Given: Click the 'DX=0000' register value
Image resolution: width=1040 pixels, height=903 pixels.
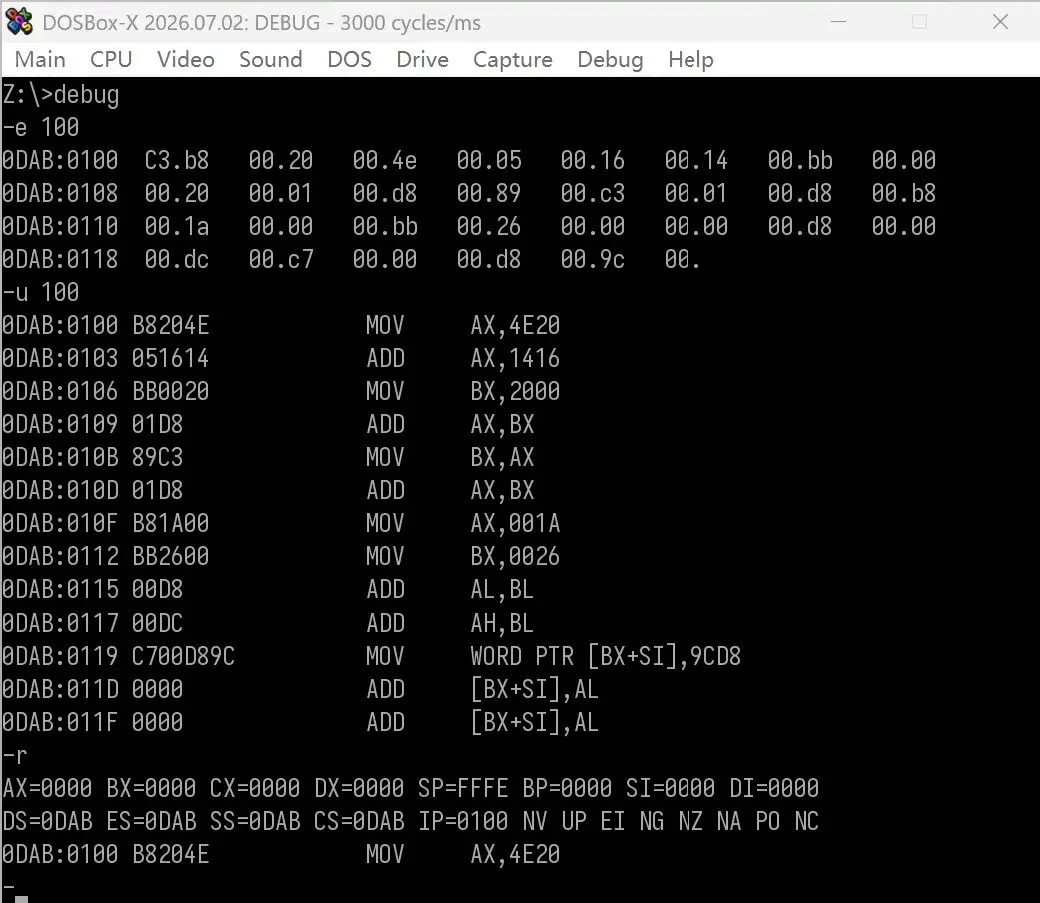Looking at the screenshot, I should click(359, 789).
